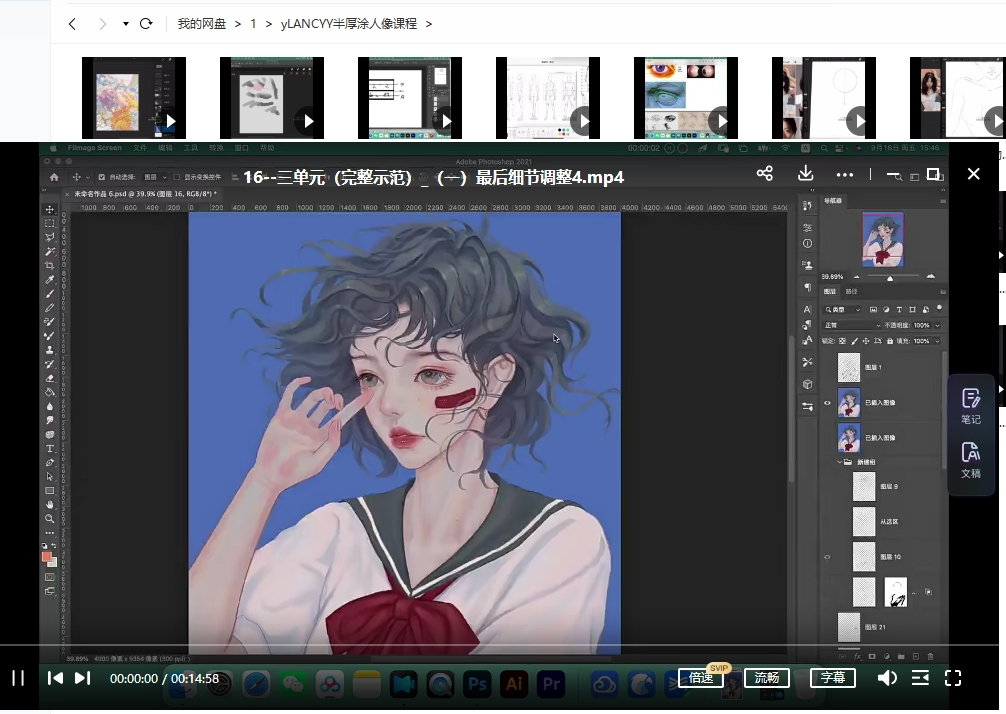The width and height of the screenshot is (1006, 714).
Task: Select the Magic Wand tool
Action: tap(49, 251)
